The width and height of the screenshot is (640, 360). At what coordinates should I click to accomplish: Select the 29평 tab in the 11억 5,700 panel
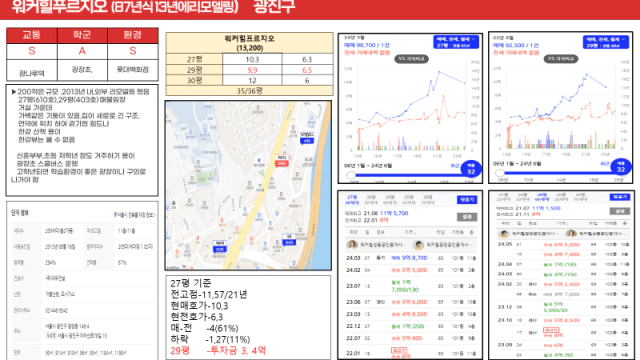tap(390, 200)
